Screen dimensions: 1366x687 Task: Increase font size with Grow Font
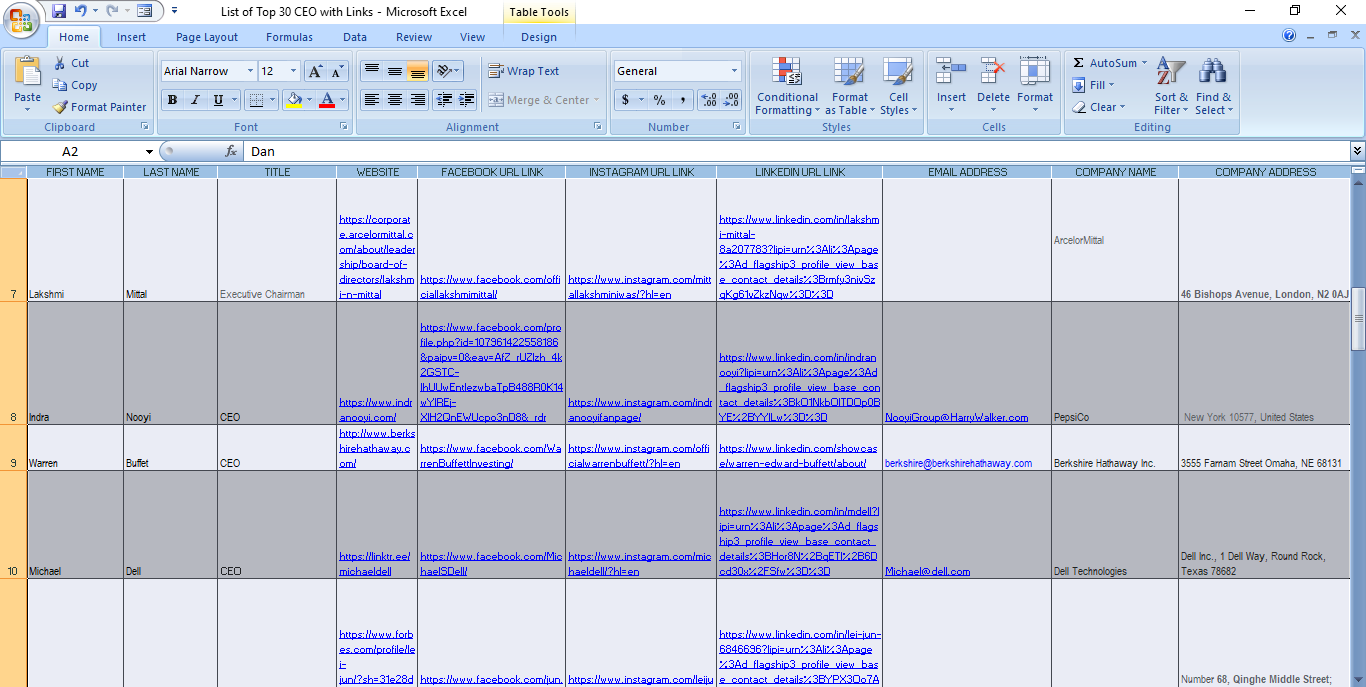pos(315,71)
